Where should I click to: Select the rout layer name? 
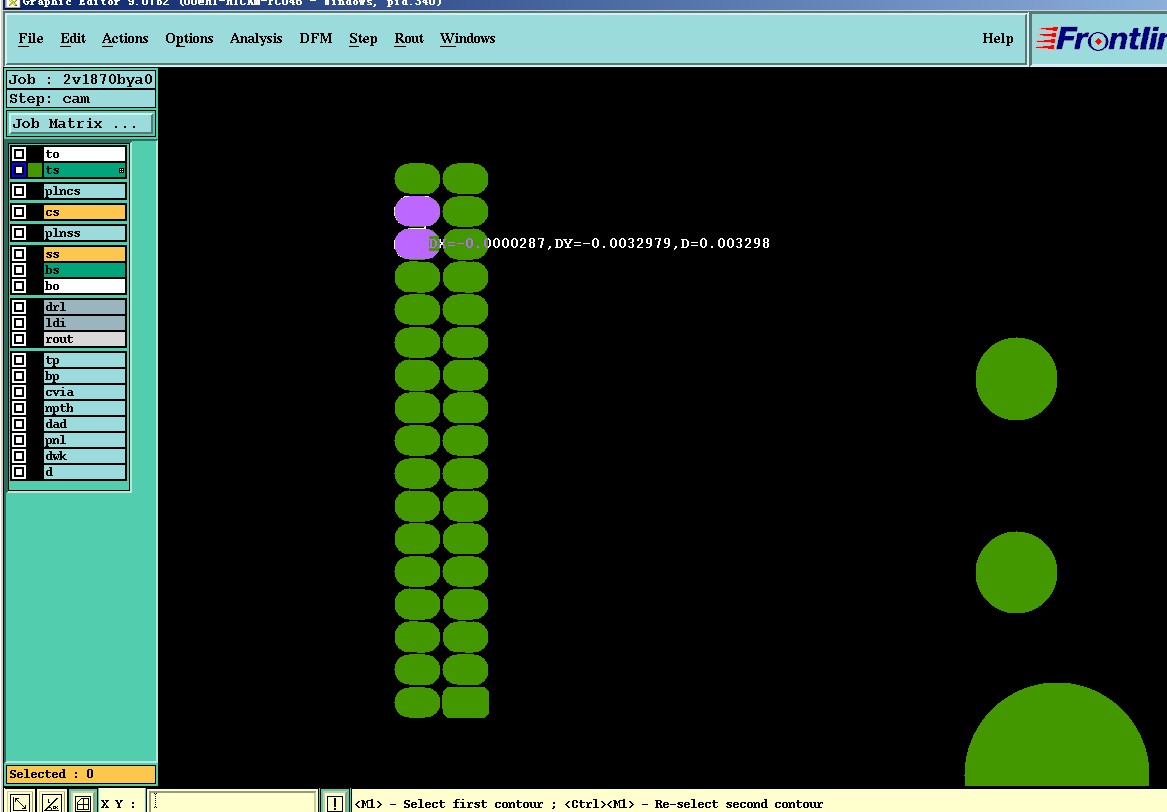[85, 339]
